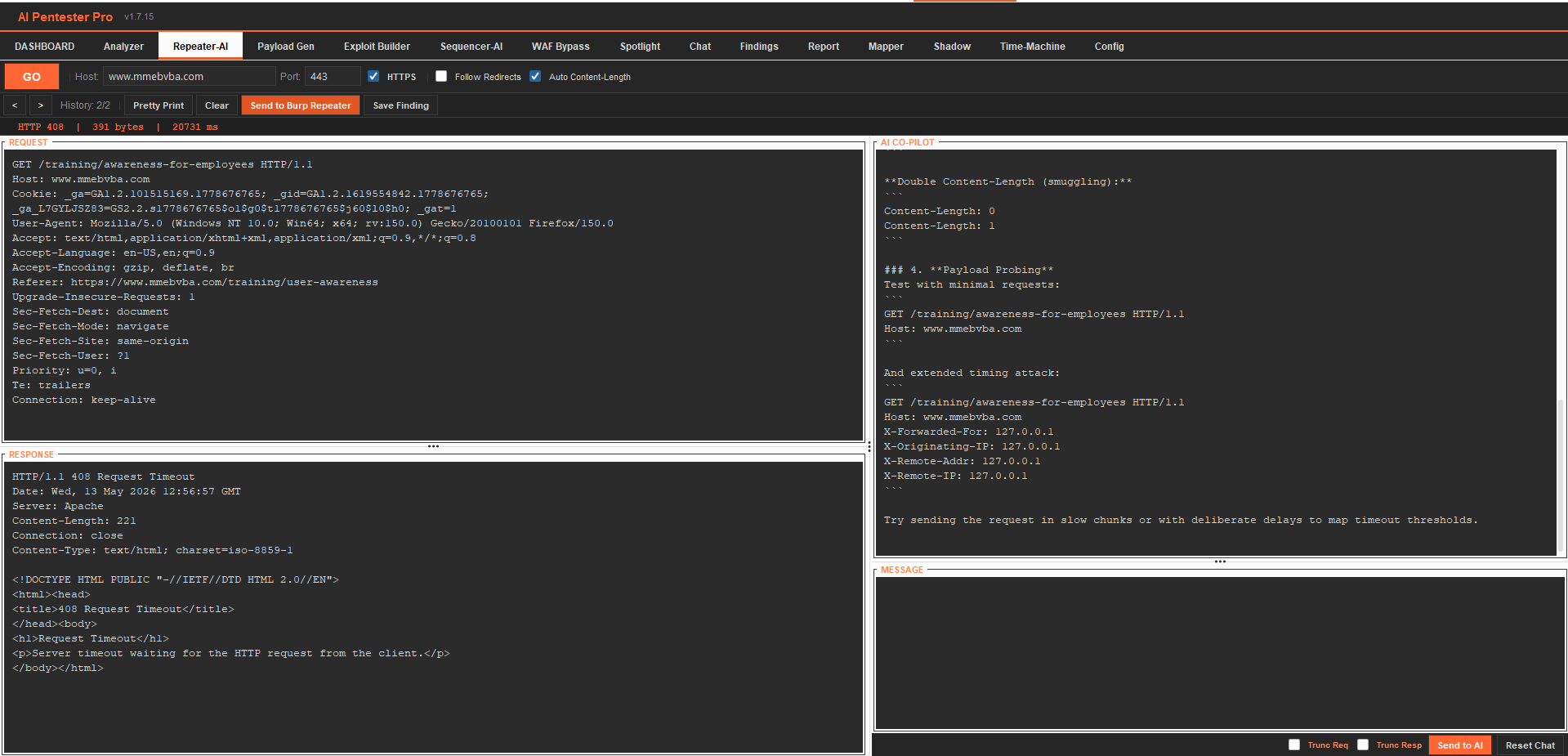The width and height of the screenshot is (1568, 756).
Task: Click Send to Burp Repeater
Action: pyautogui.click(x=301, y=105)
